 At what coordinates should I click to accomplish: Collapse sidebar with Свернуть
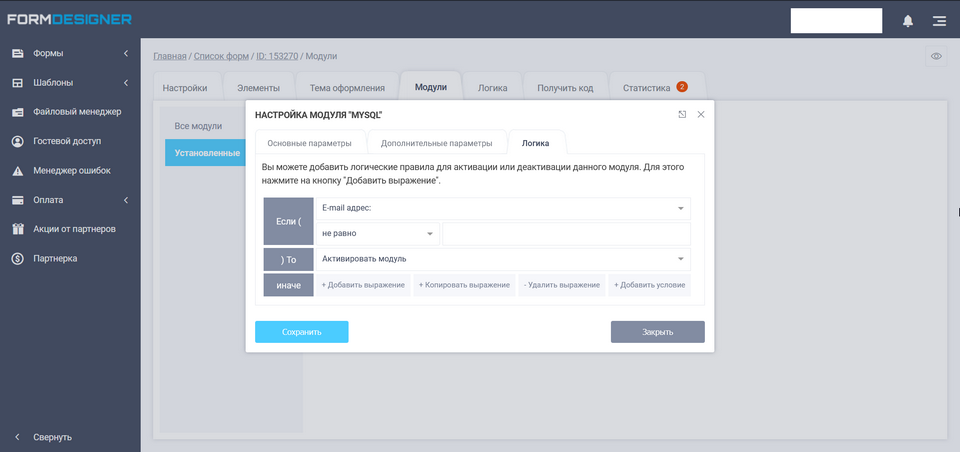(51, 437)
